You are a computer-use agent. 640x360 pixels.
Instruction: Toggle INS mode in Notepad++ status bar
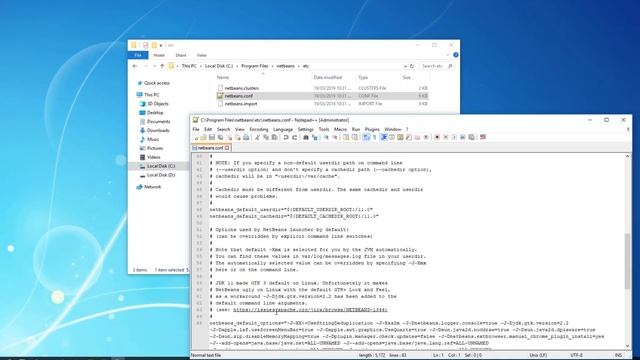[618, 356]
